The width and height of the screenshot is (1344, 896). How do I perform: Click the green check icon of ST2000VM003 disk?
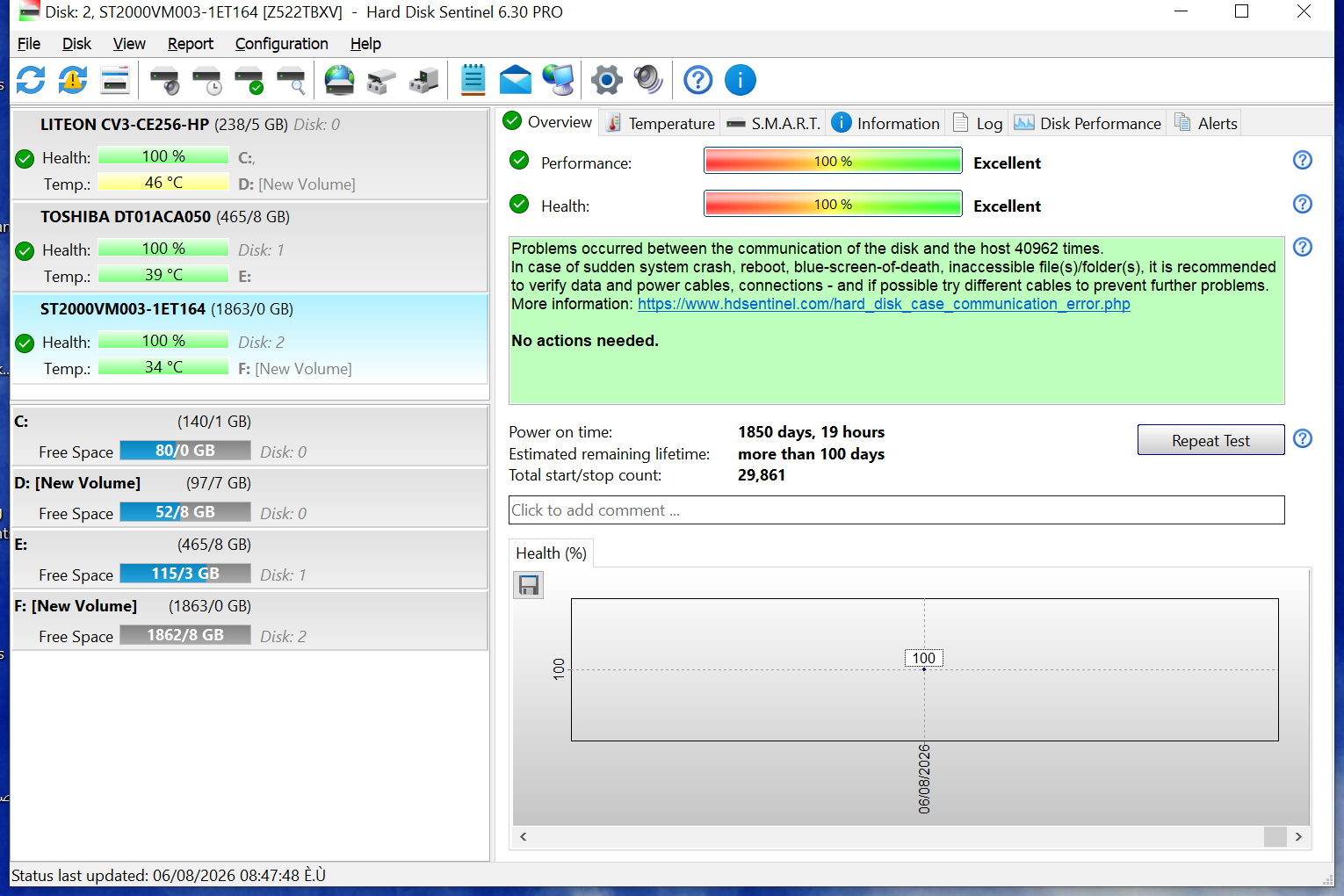25,343
